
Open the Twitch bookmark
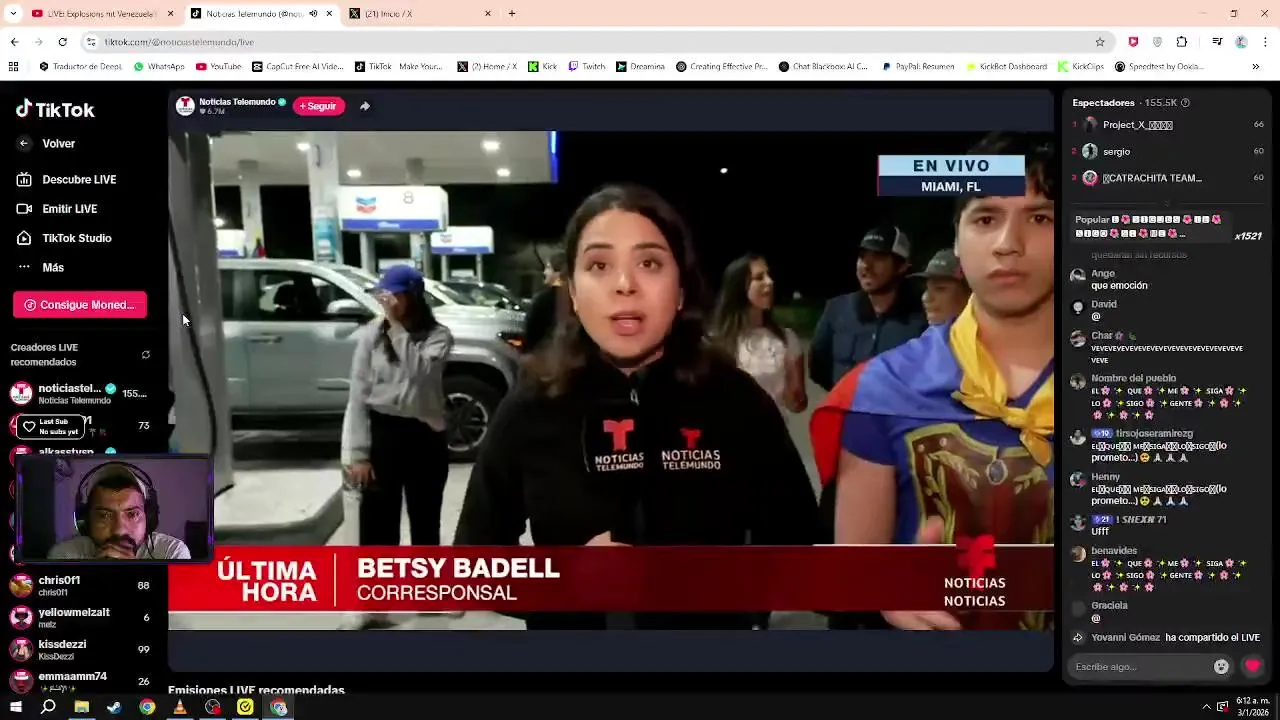587,67
